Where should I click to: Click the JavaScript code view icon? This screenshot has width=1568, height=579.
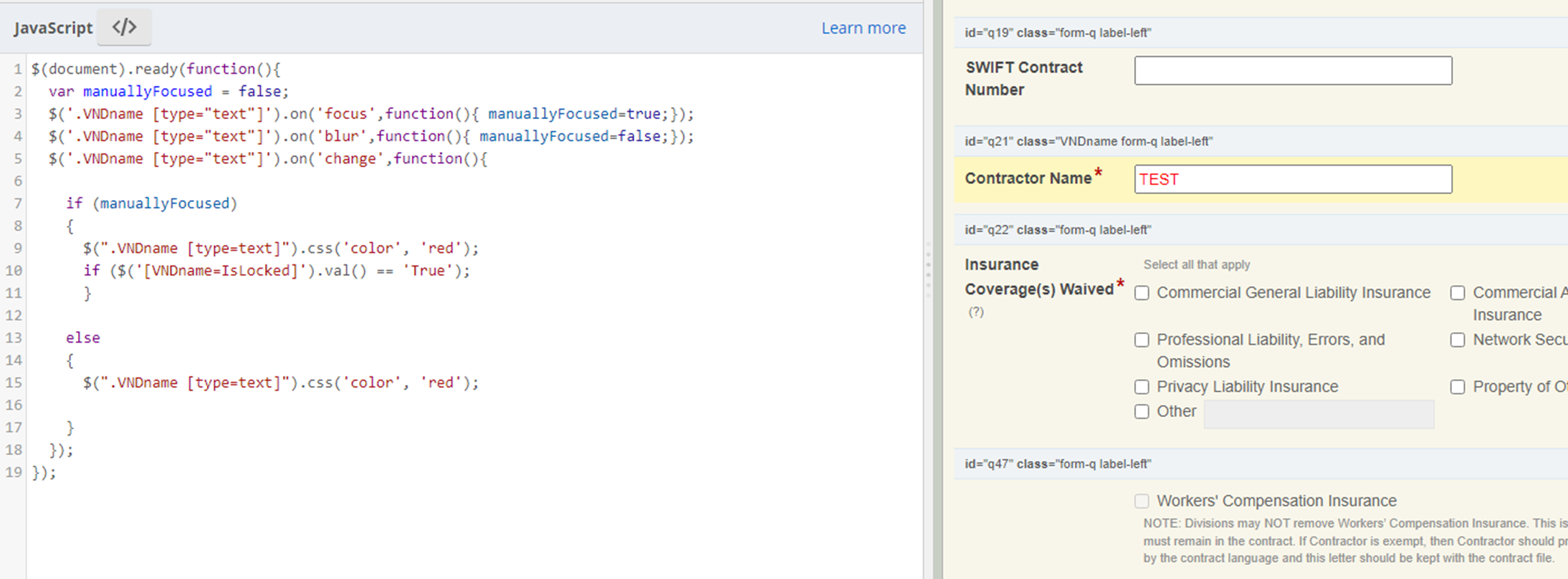click(x=124, y=27)
